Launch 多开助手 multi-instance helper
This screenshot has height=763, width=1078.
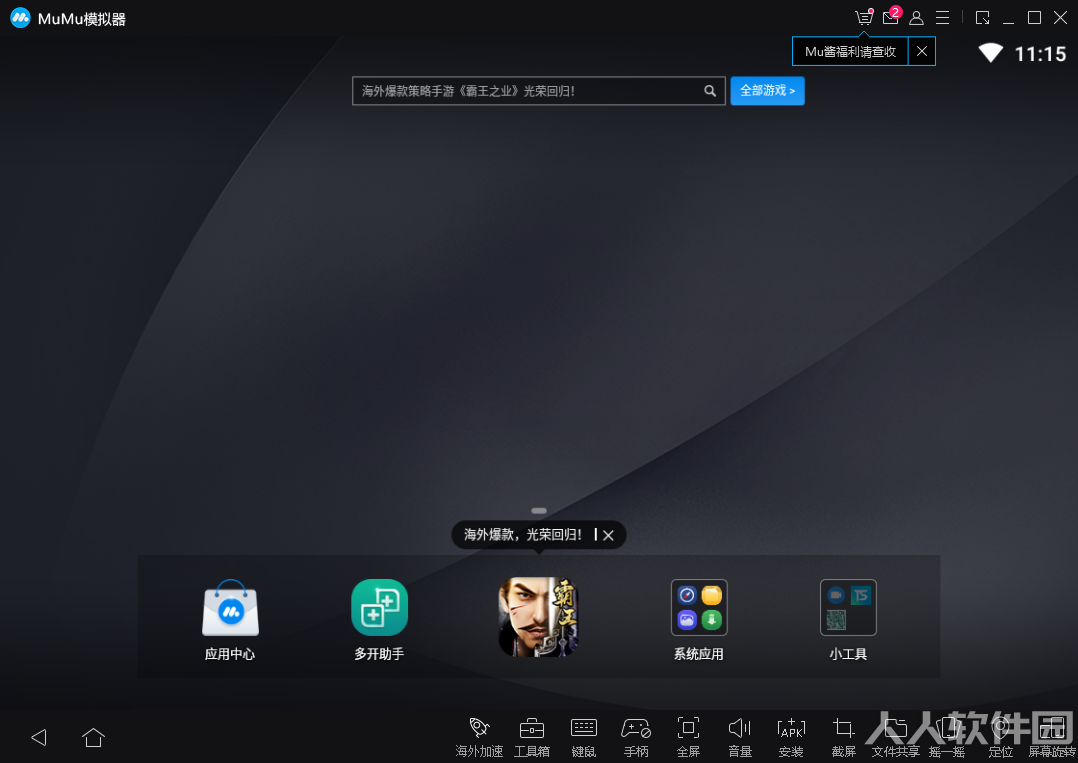click(x=380, y=621)
